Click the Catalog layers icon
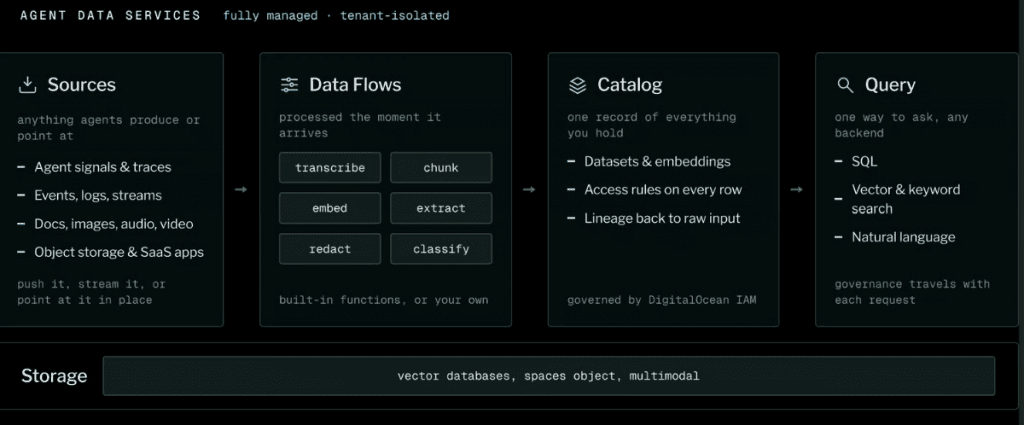This screenshot has width=1024, height=425. 577,85
